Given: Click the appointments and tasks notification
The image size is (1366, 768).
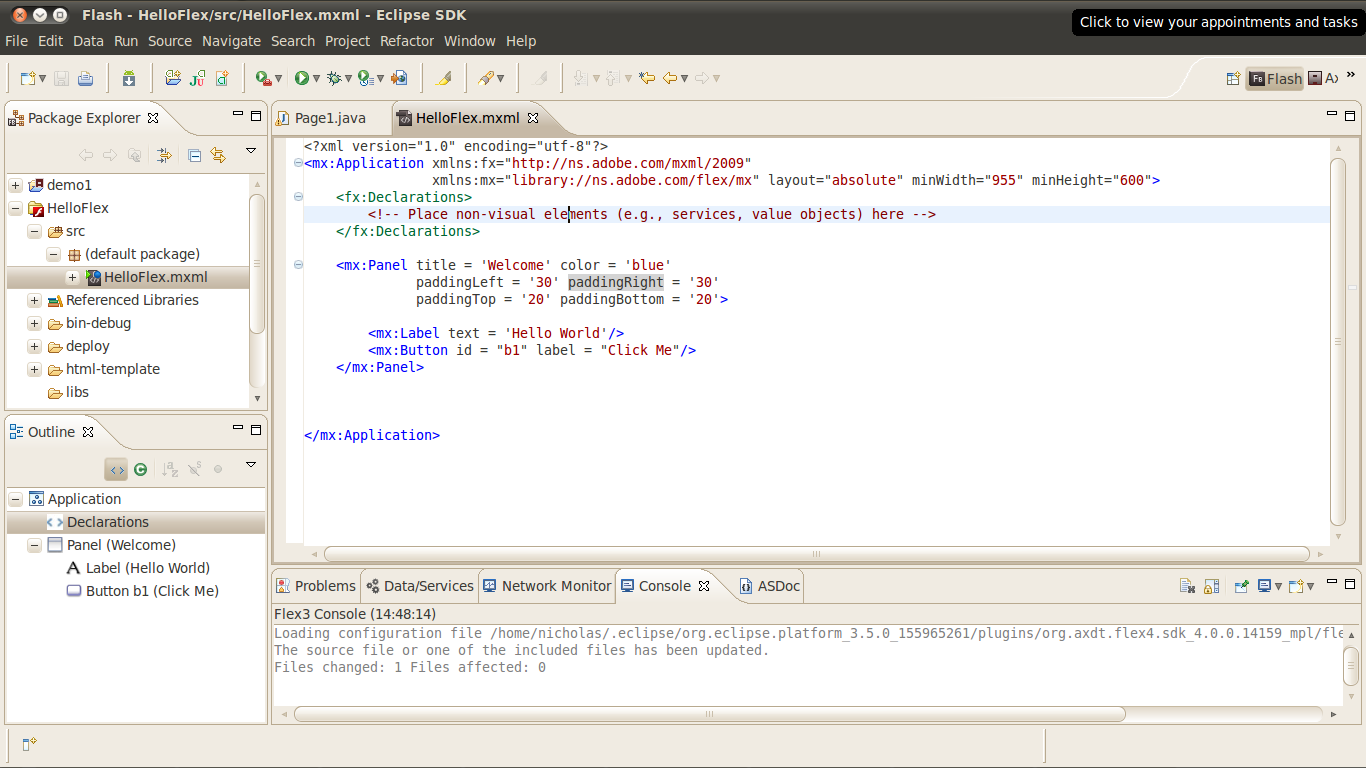Looking at the screenshot, I should click(1219, 22).
